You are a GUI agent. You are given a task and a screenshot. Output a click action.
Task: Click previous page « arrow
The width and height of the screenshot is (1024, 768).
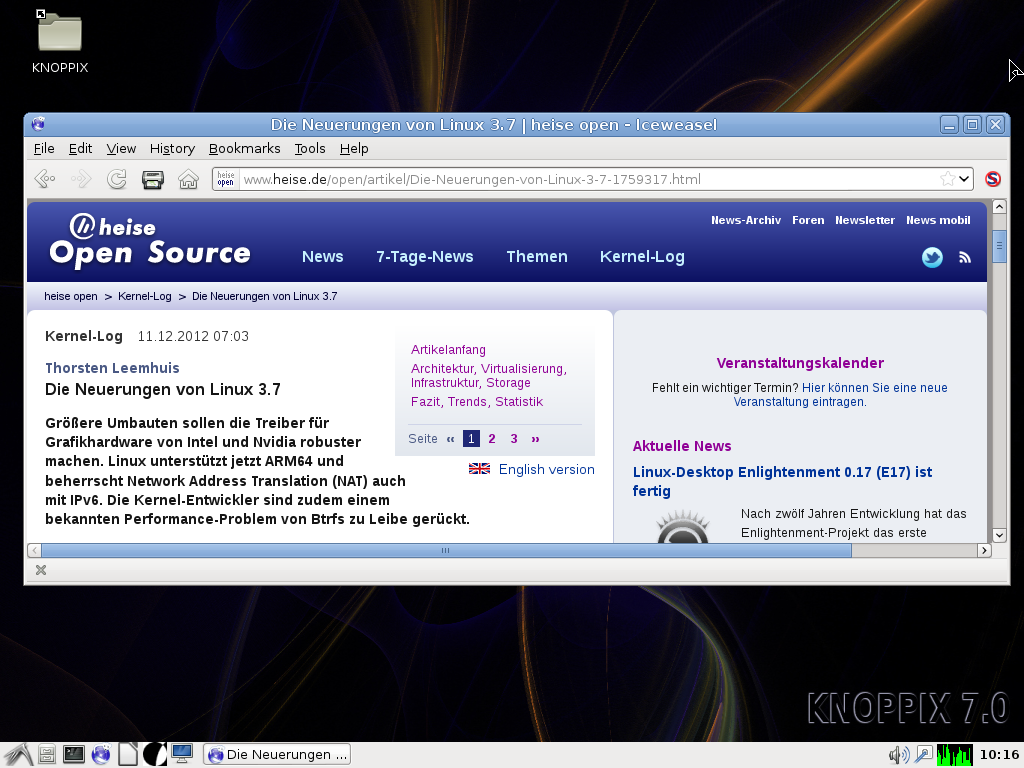450,439
